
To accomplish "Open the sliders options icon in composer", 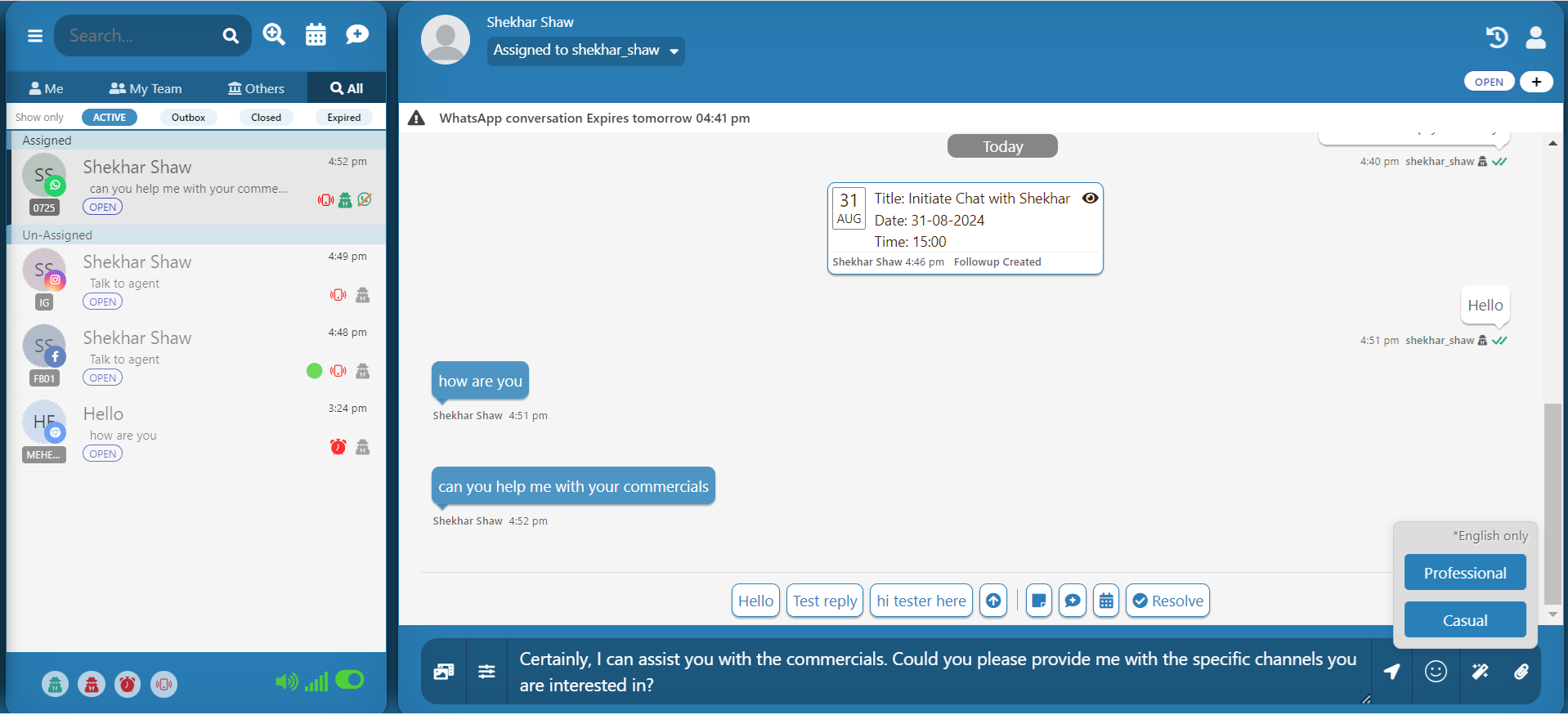I will [x=486, y=672].
